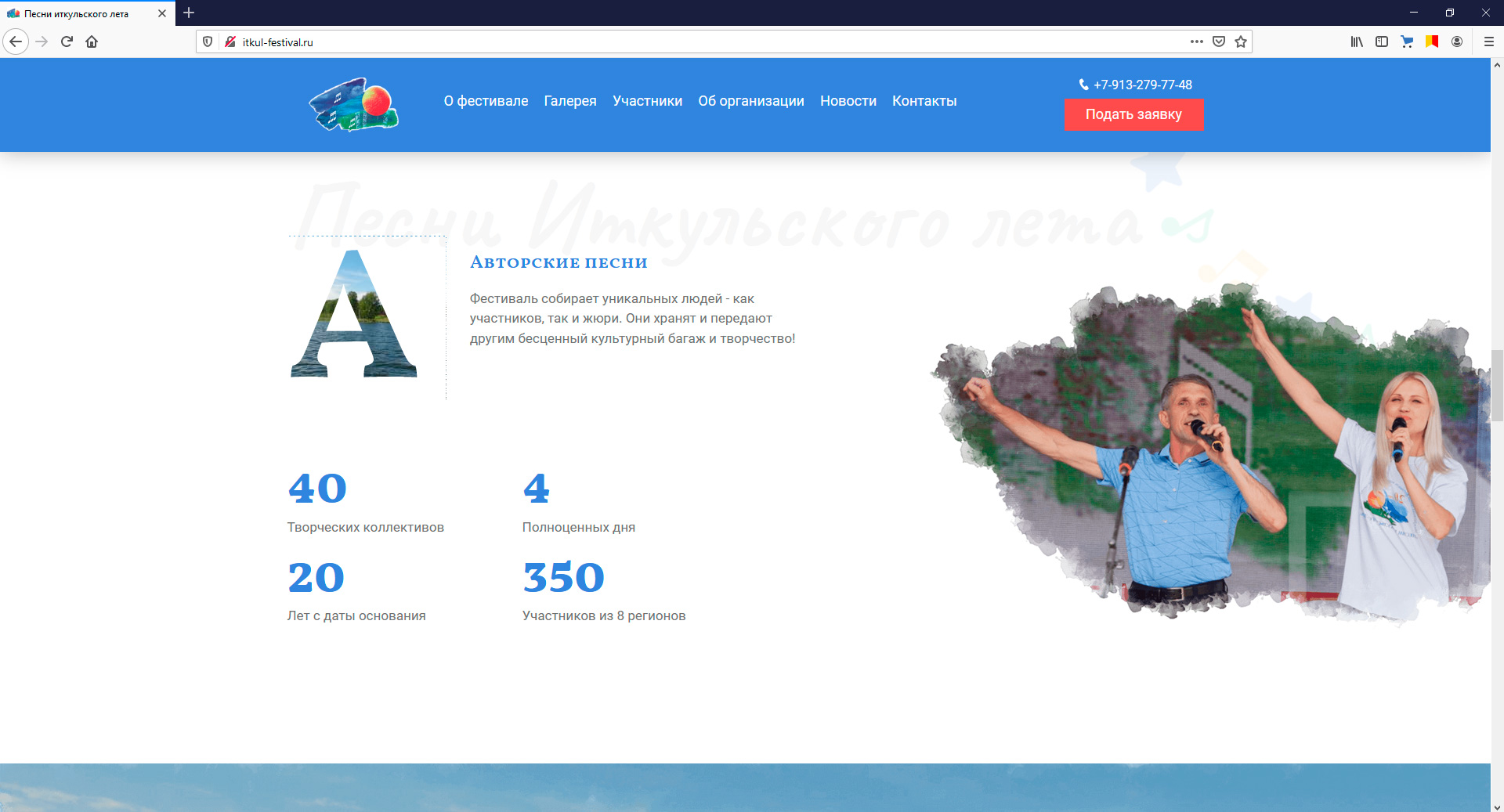Click the scrollbar down arrow

point(1497,806)
